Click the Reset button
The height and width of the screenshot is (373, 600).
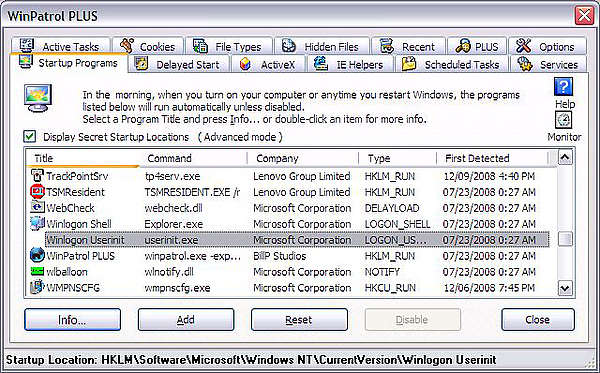(x=299, y=319)
